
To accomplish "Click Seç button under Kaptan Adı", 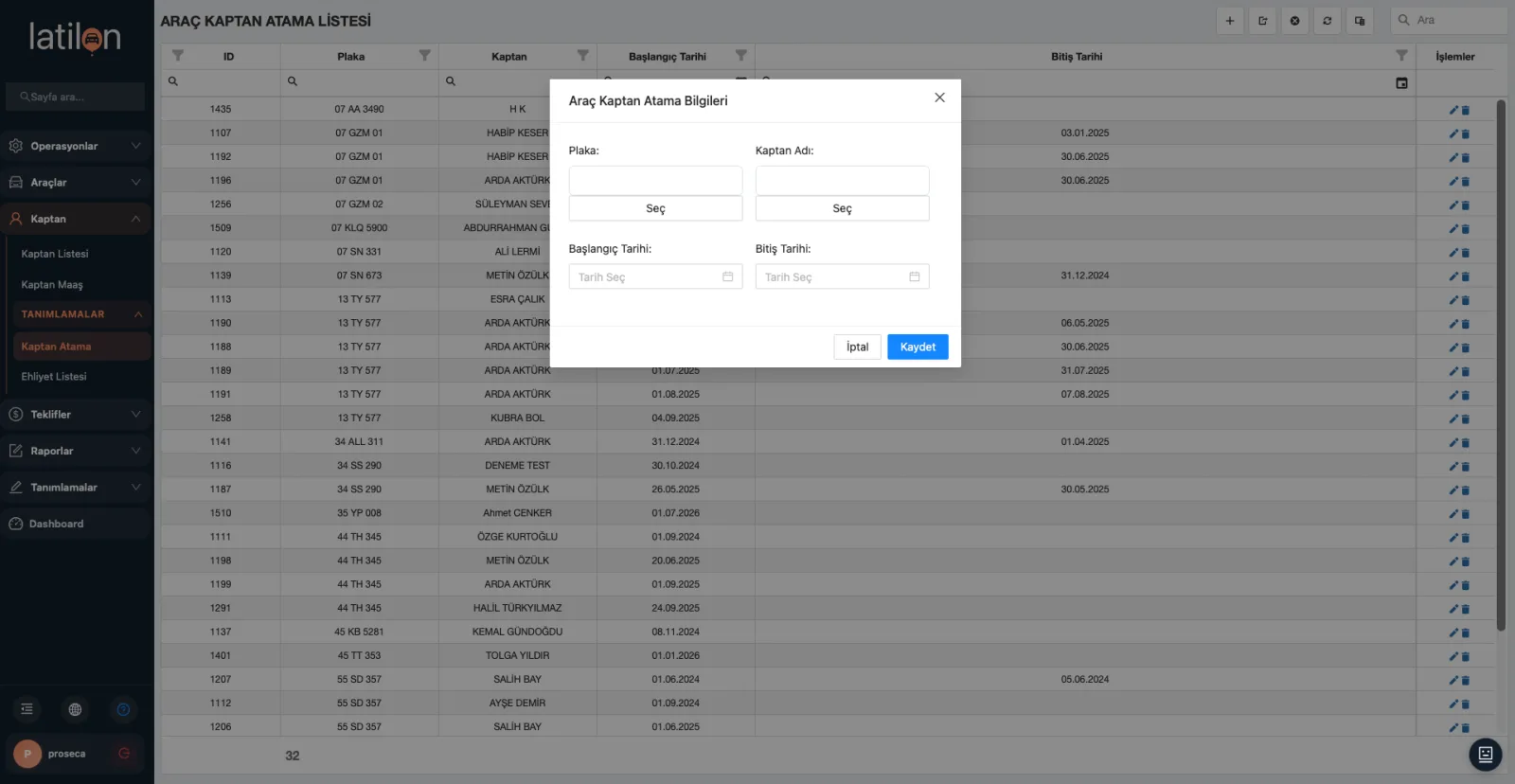I will 842,208.
